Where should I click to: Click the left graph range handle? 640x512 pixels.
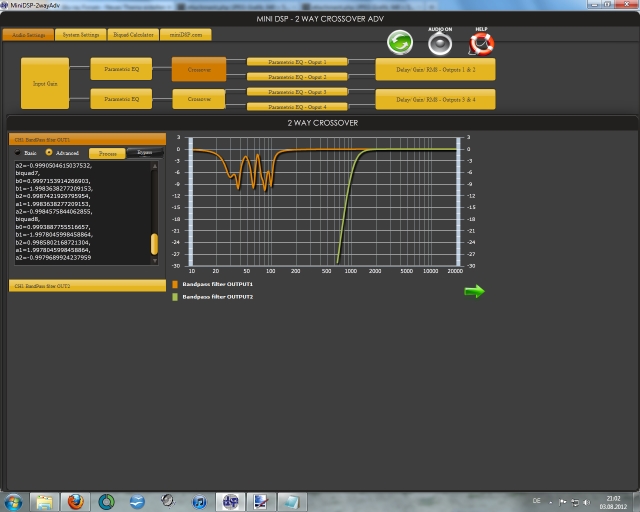pos(191,202)
